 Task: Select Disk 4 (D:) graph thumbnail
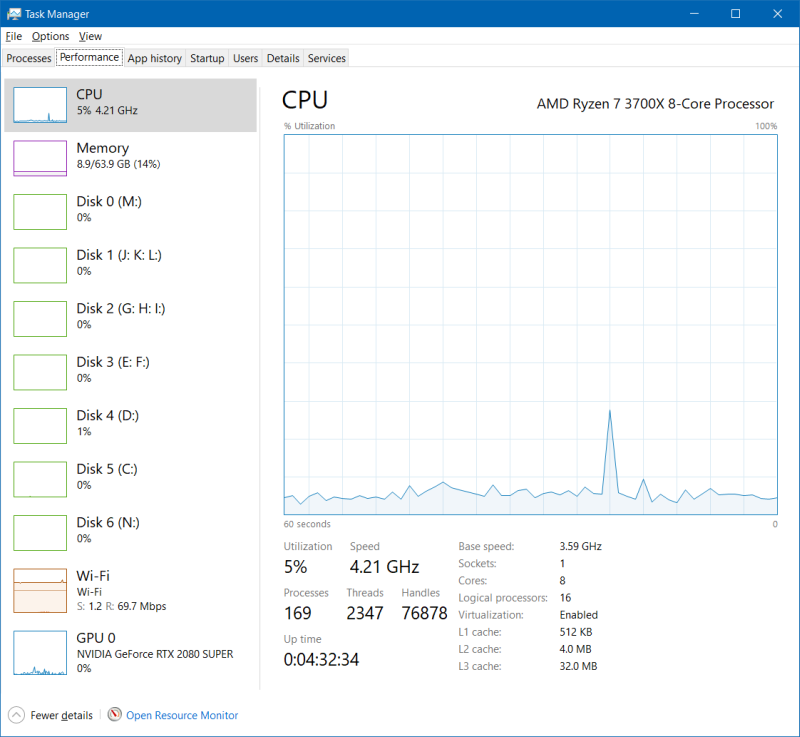pyautogui.click(x=40, y=426)
